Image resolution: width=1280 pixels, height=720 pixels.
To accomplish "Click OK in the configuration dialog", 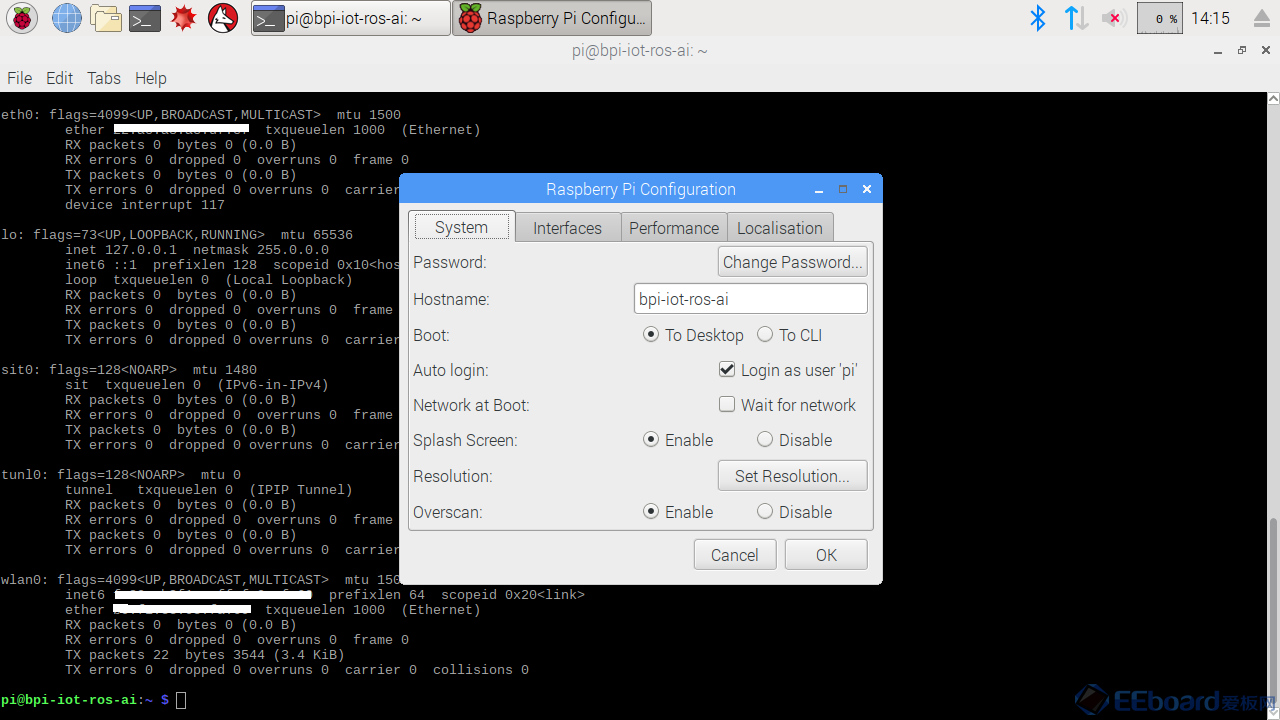I will pos(826,555).
